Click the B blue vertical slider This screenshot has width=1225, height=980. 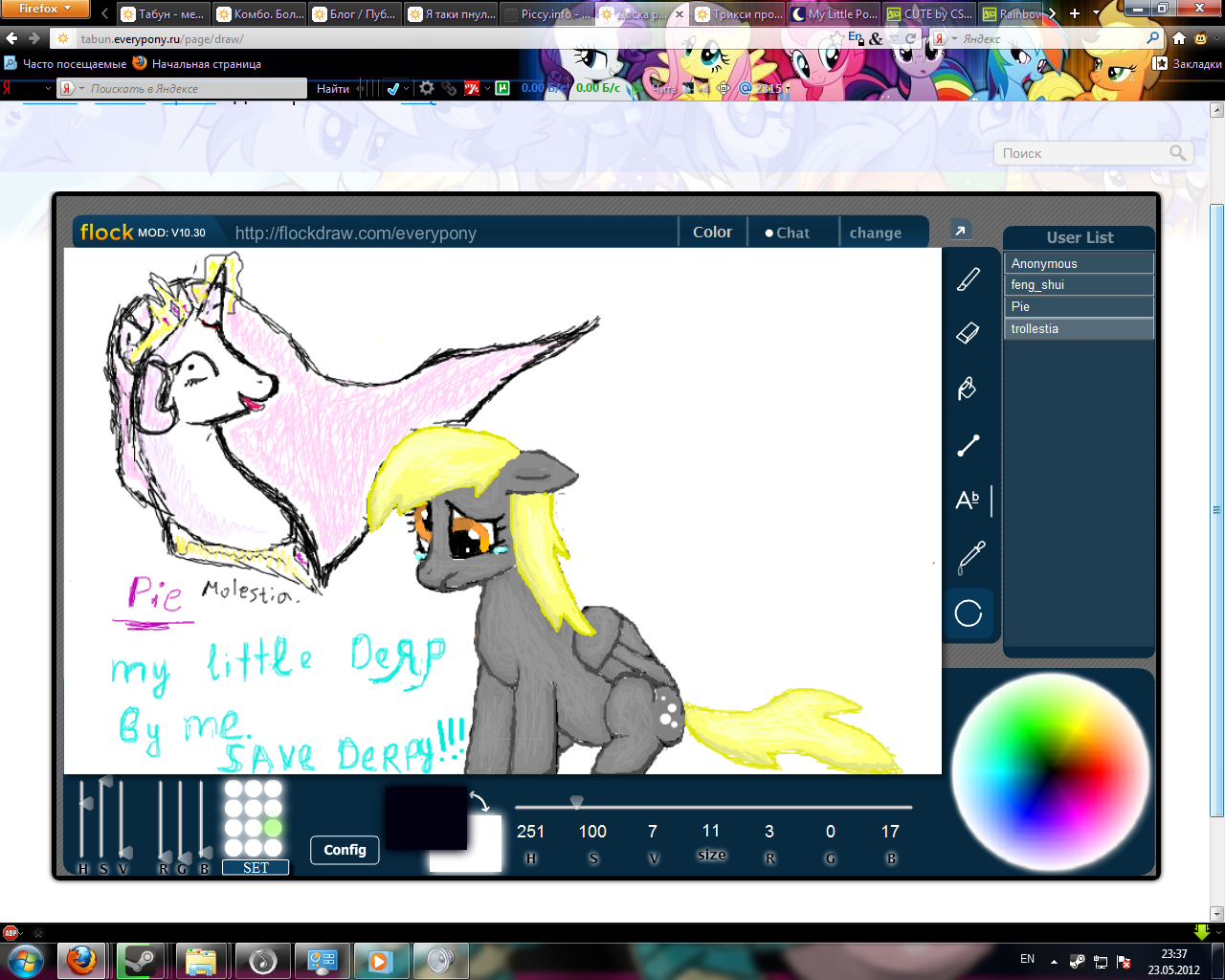[x=203, y=821]
